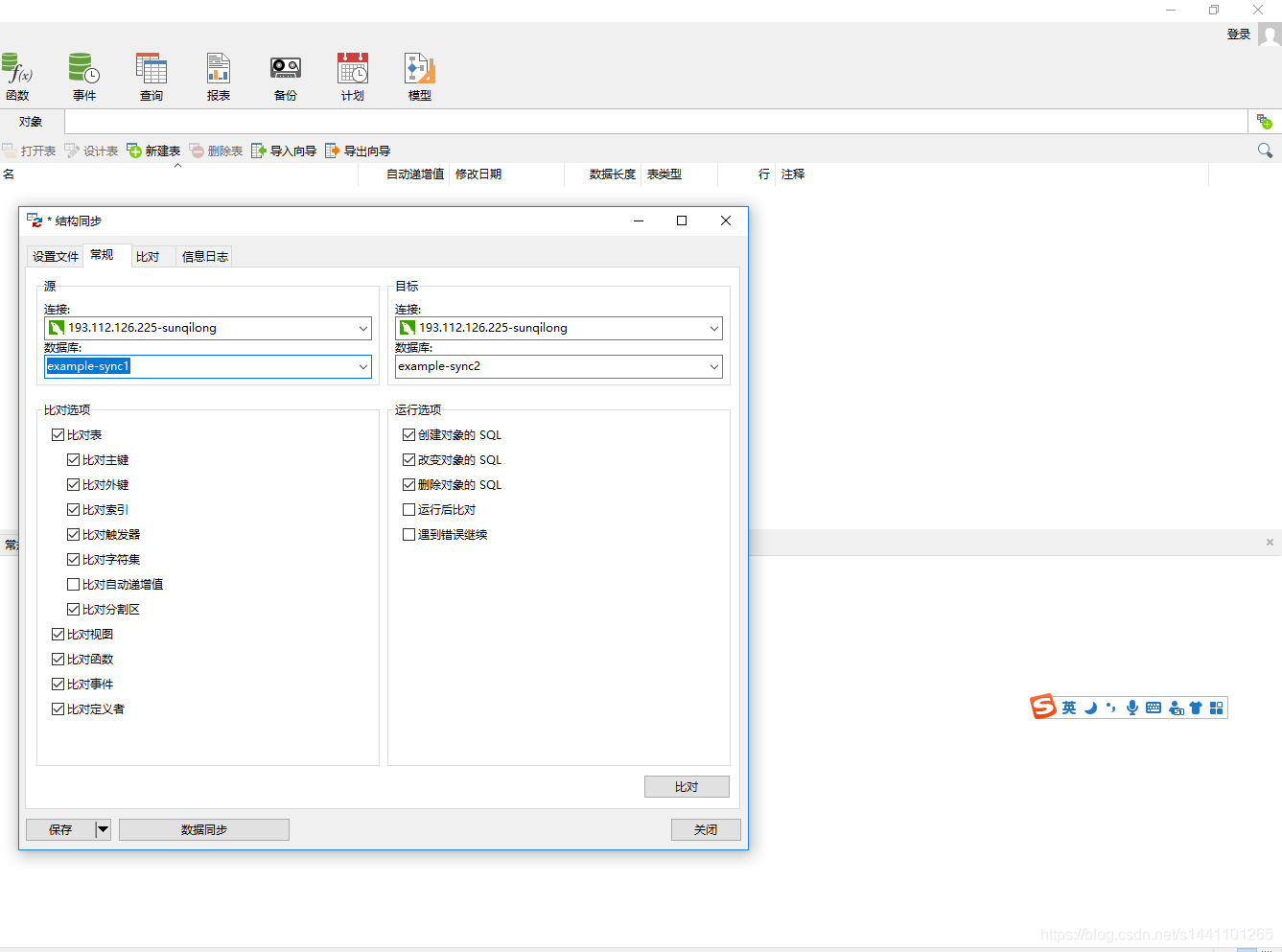Click the Sogou microphone voice input icon

1132,708
